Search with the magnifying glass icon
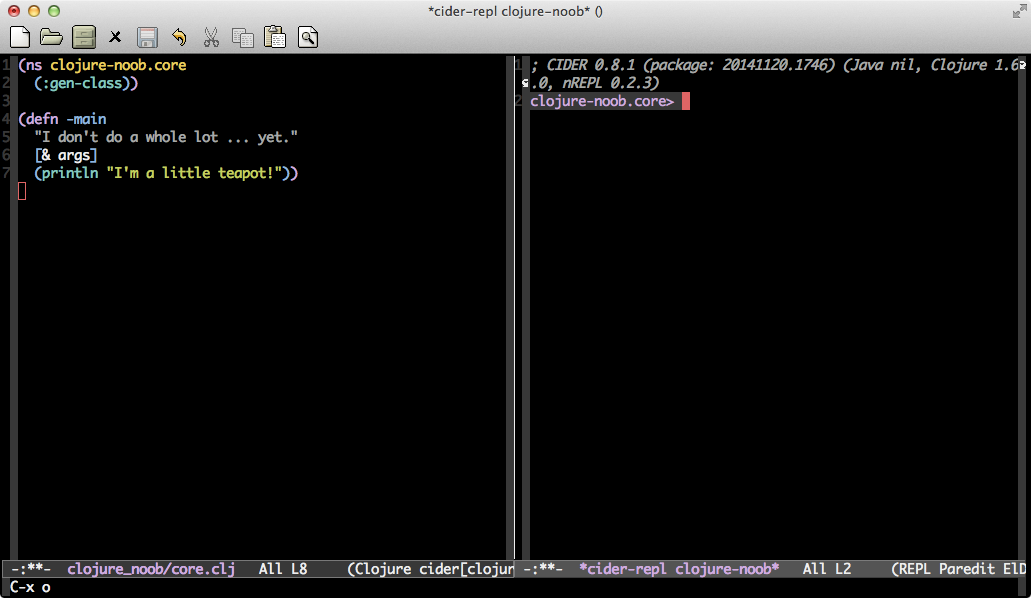This screenshot has width=1031, height=598. pyautogui.click(x=307, y=38)
